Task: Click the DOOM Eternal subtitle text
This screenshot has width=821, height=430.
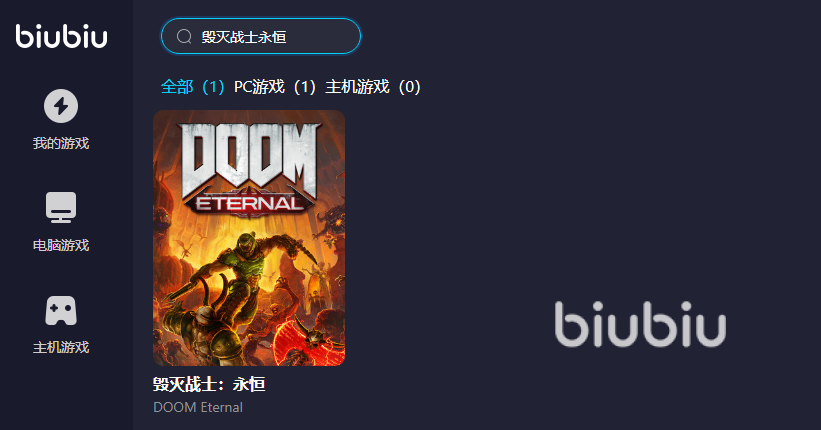Action: 198,407
